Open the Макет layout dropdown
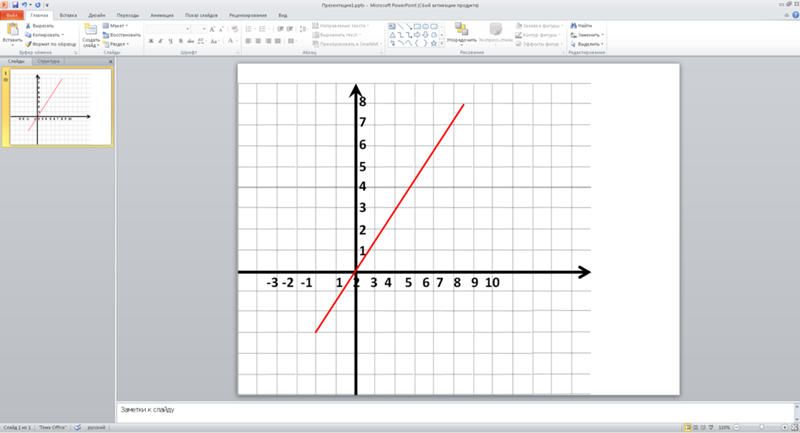 tap(115, 26)
